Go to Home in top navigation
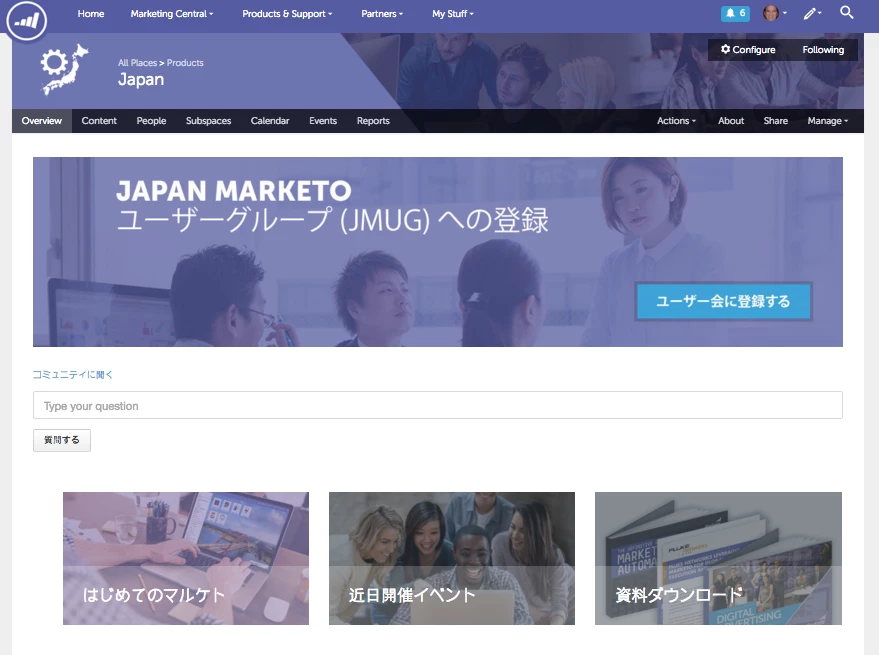Viewport: 879px width, 655px height. (91, 13)
